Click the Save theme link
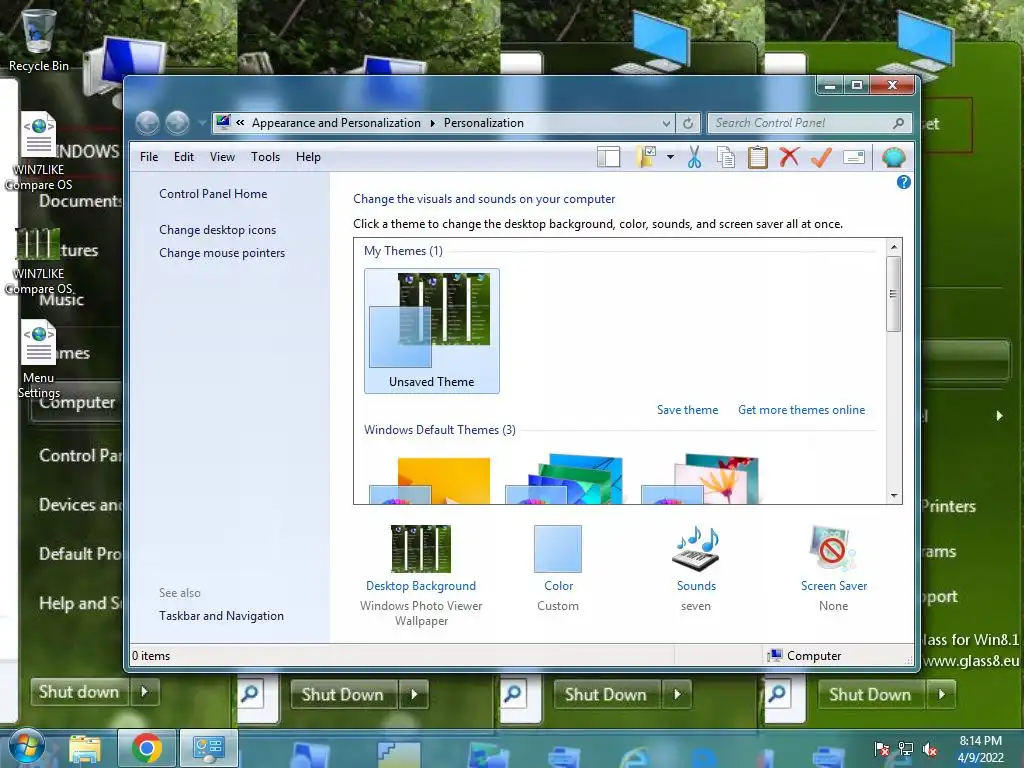 tap(687, 409)
